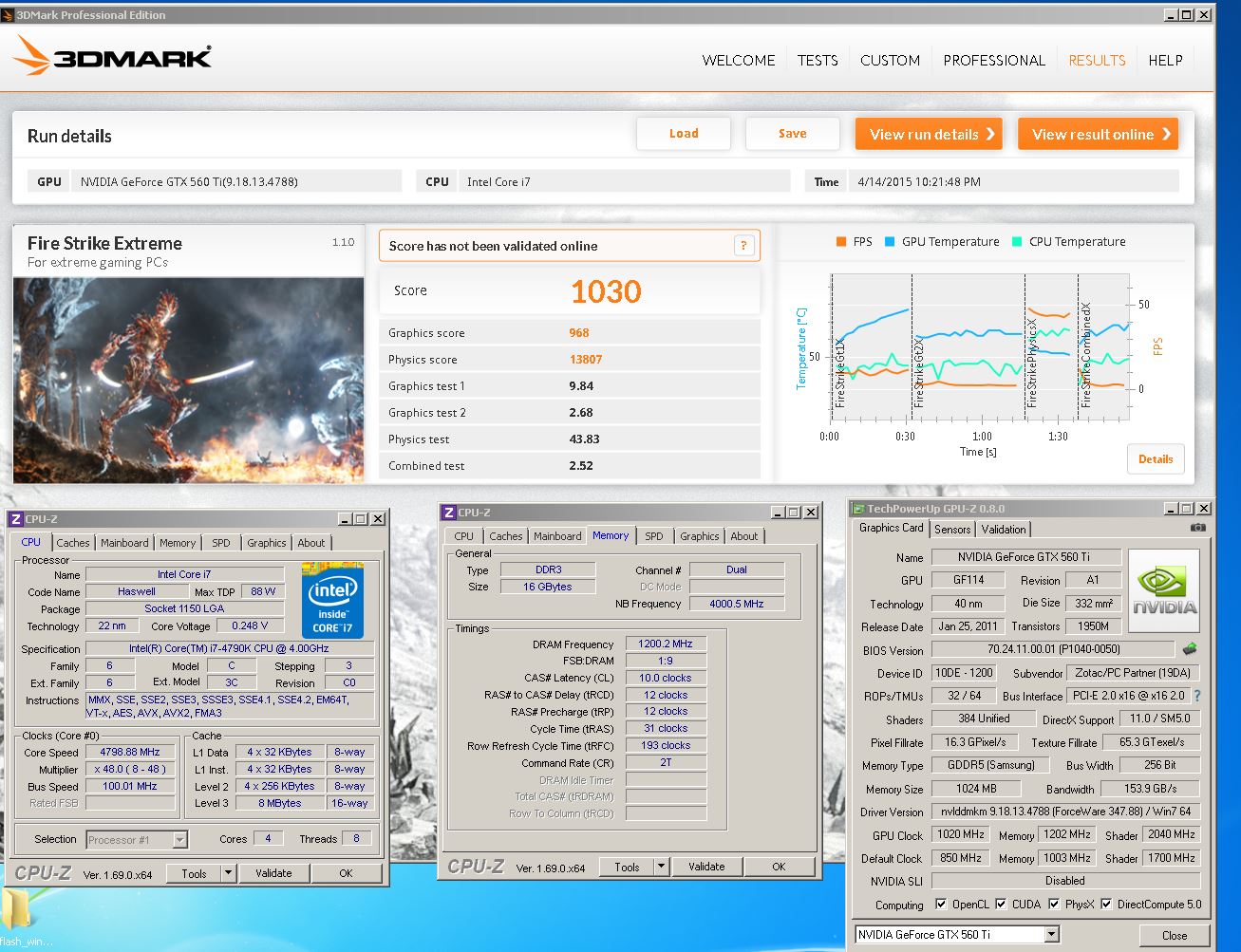Switch to Validation tab in GPU-Z
This screenshot has width=1241, height=952.
1004,530
